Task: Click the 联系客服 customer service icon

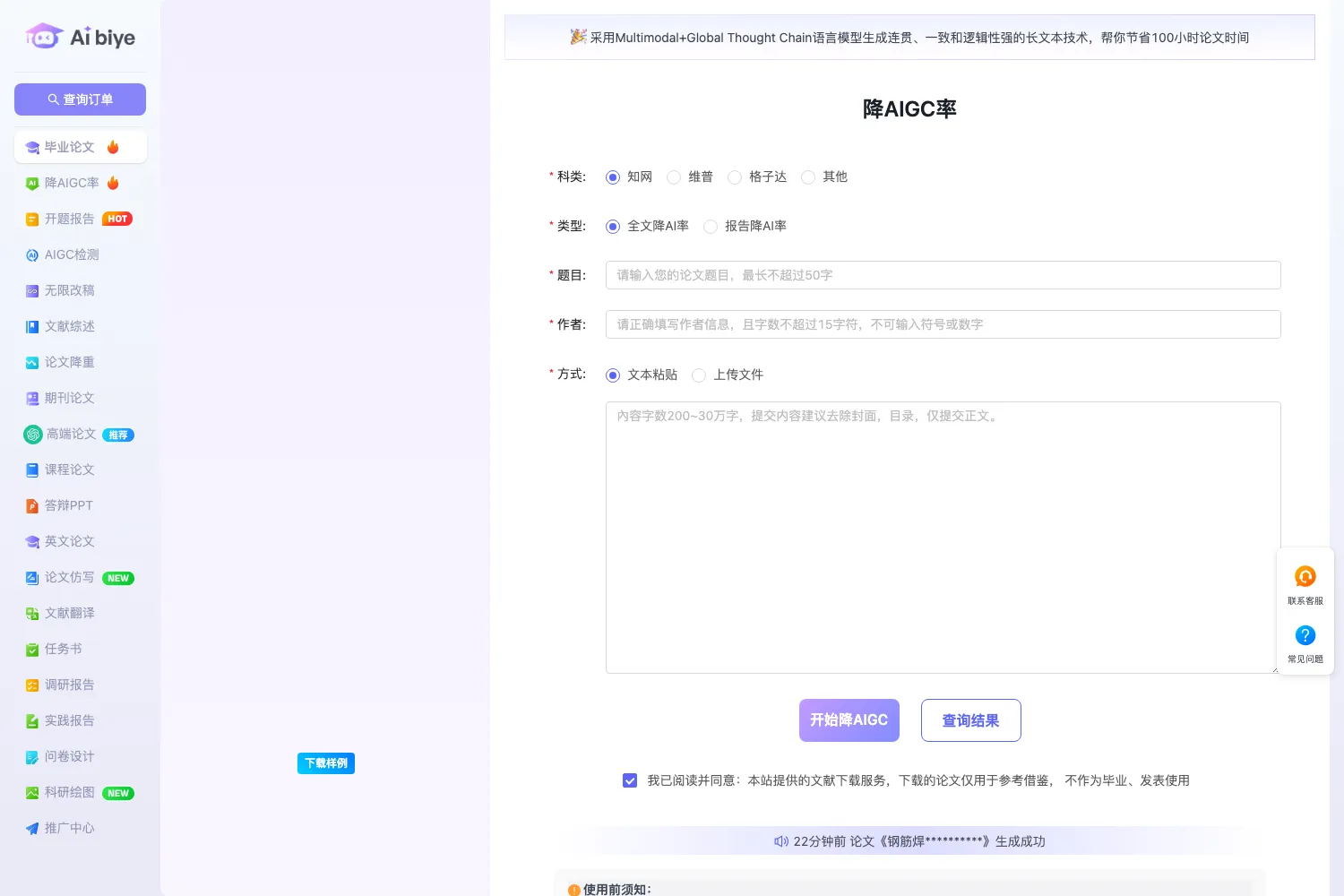Action: [1305, 576]
